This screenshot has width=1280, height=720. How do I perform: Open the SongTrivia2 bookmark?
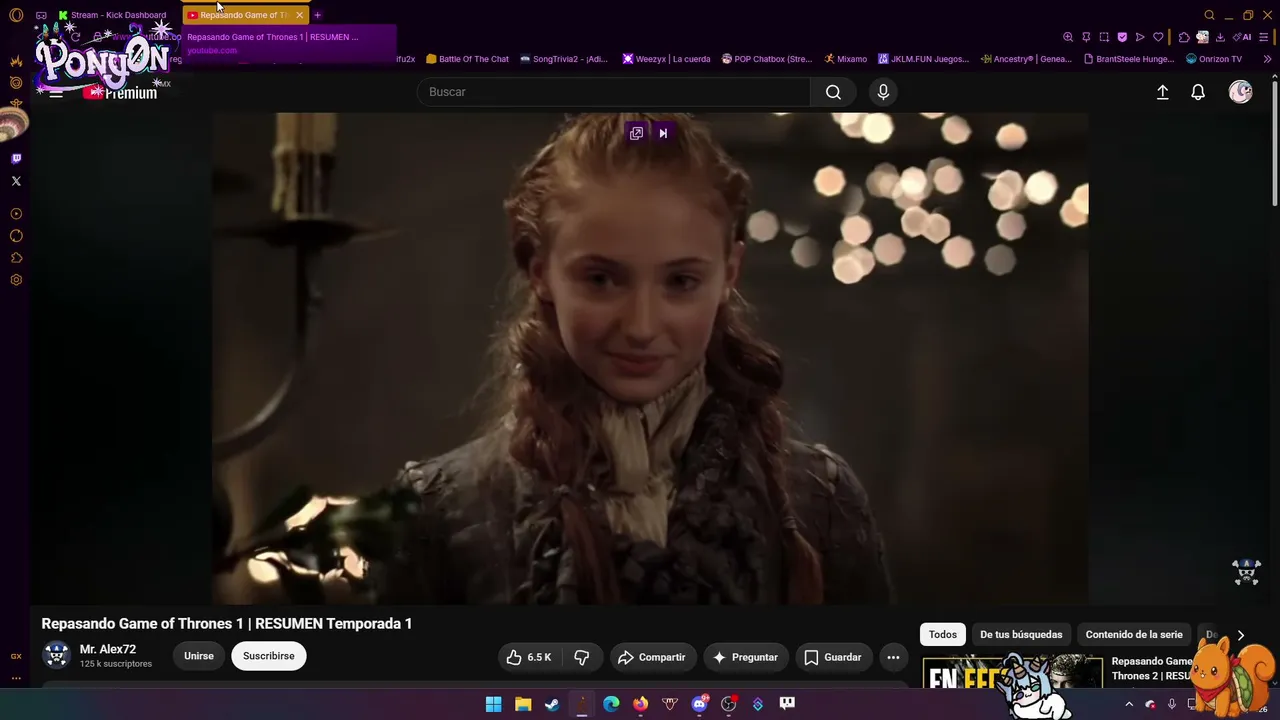click(x=564, y=59)
